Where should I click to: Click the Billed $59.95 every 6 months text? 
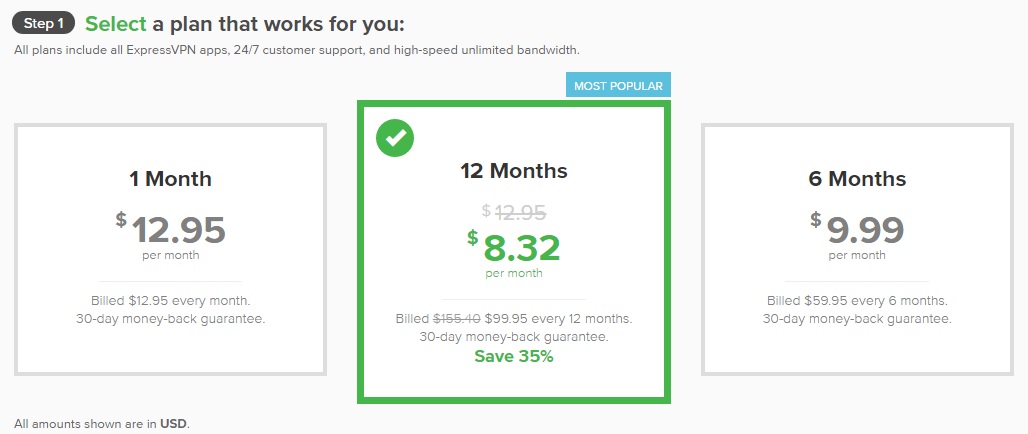click(x=857, y=301)
